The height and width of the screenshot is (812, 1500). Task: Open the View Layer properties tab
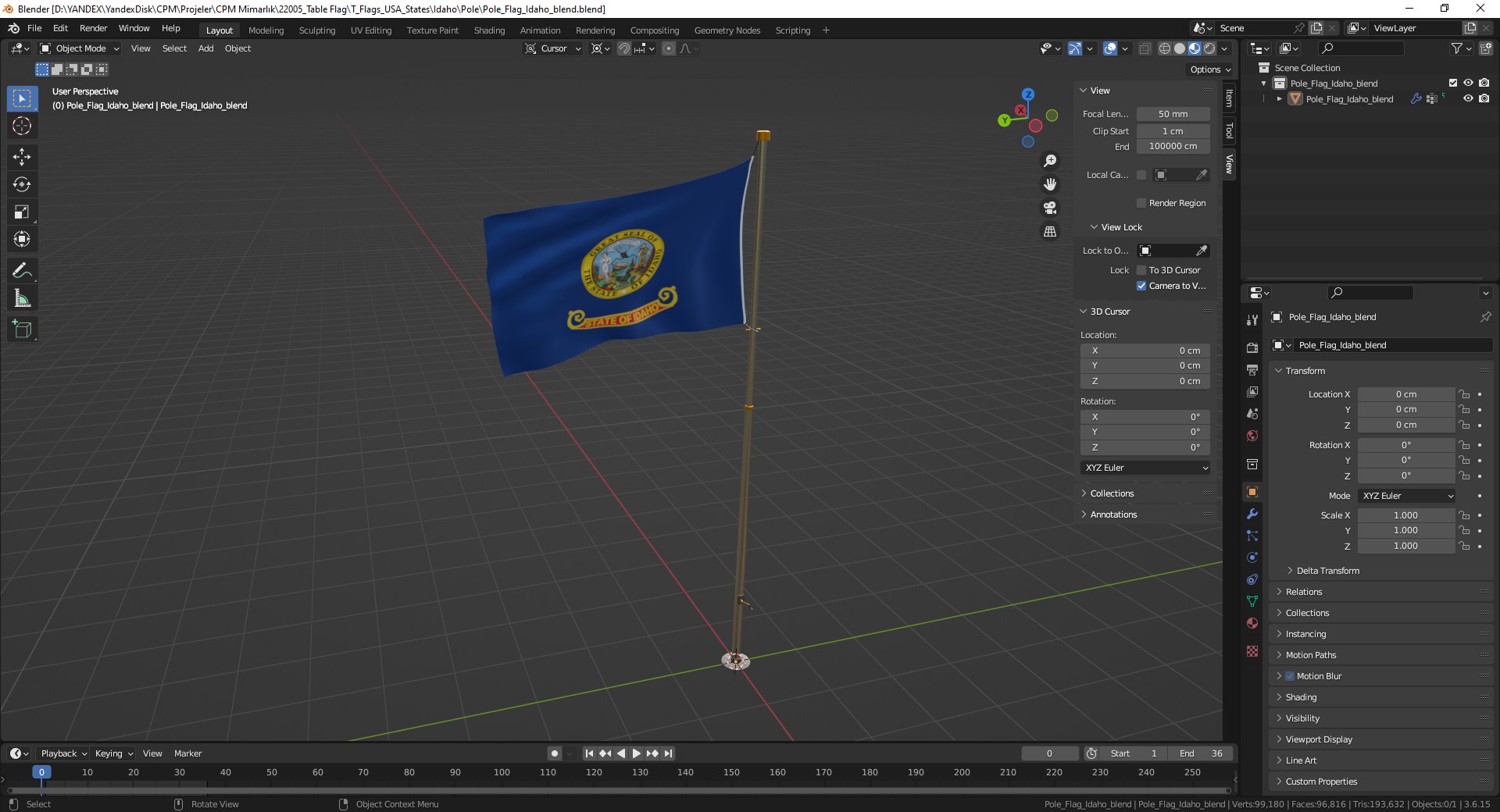click(1252, 391)
